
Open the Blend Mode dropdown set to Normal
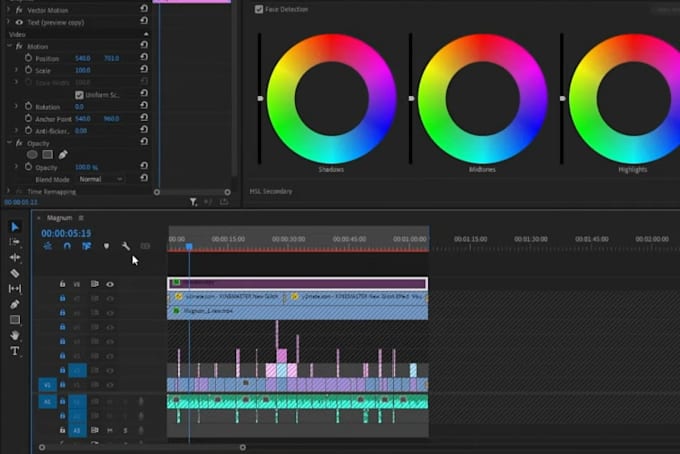101,179
